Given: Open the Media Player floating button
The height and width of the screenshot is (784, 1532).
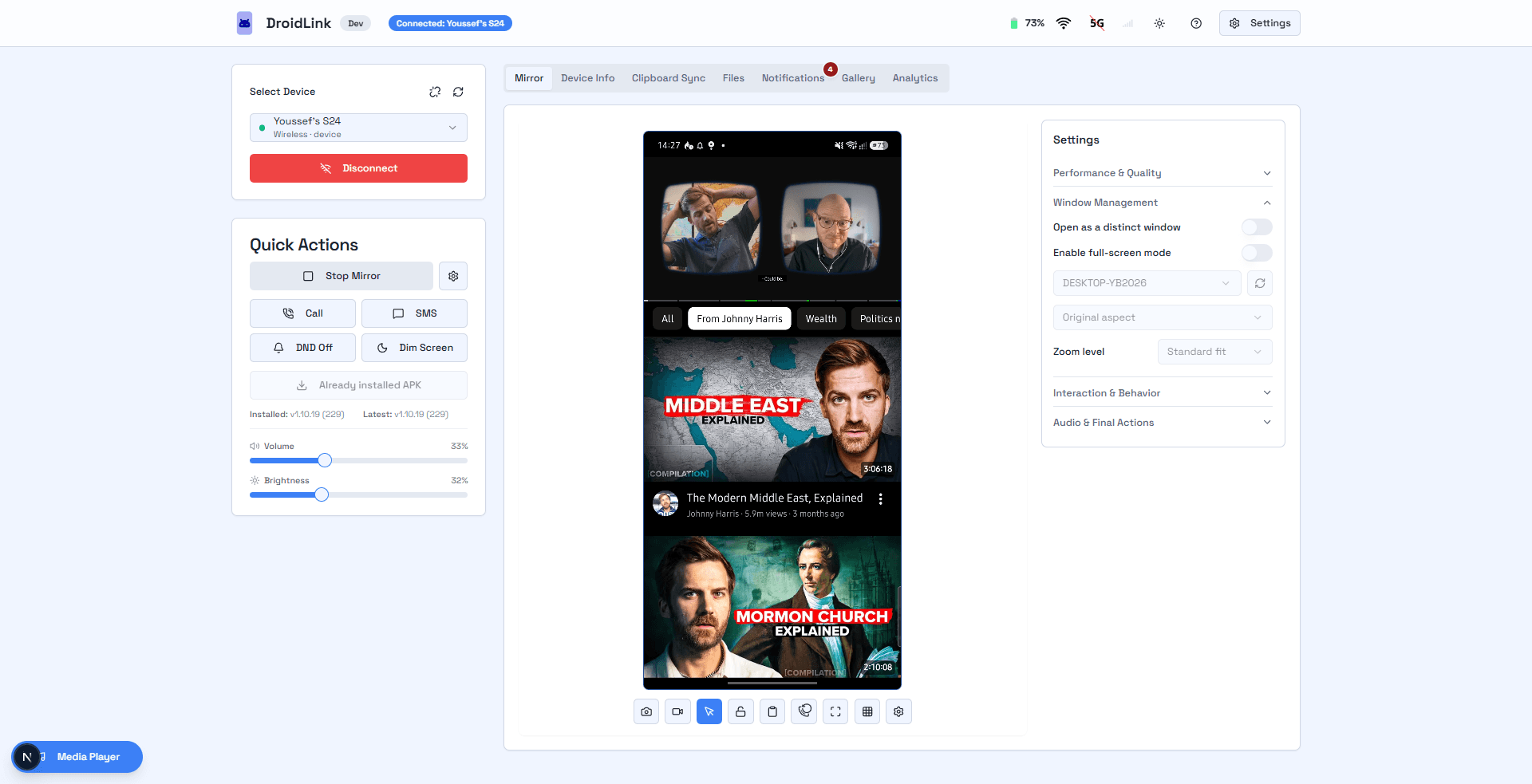Looking at the screenshot, I should click(77, 757).
